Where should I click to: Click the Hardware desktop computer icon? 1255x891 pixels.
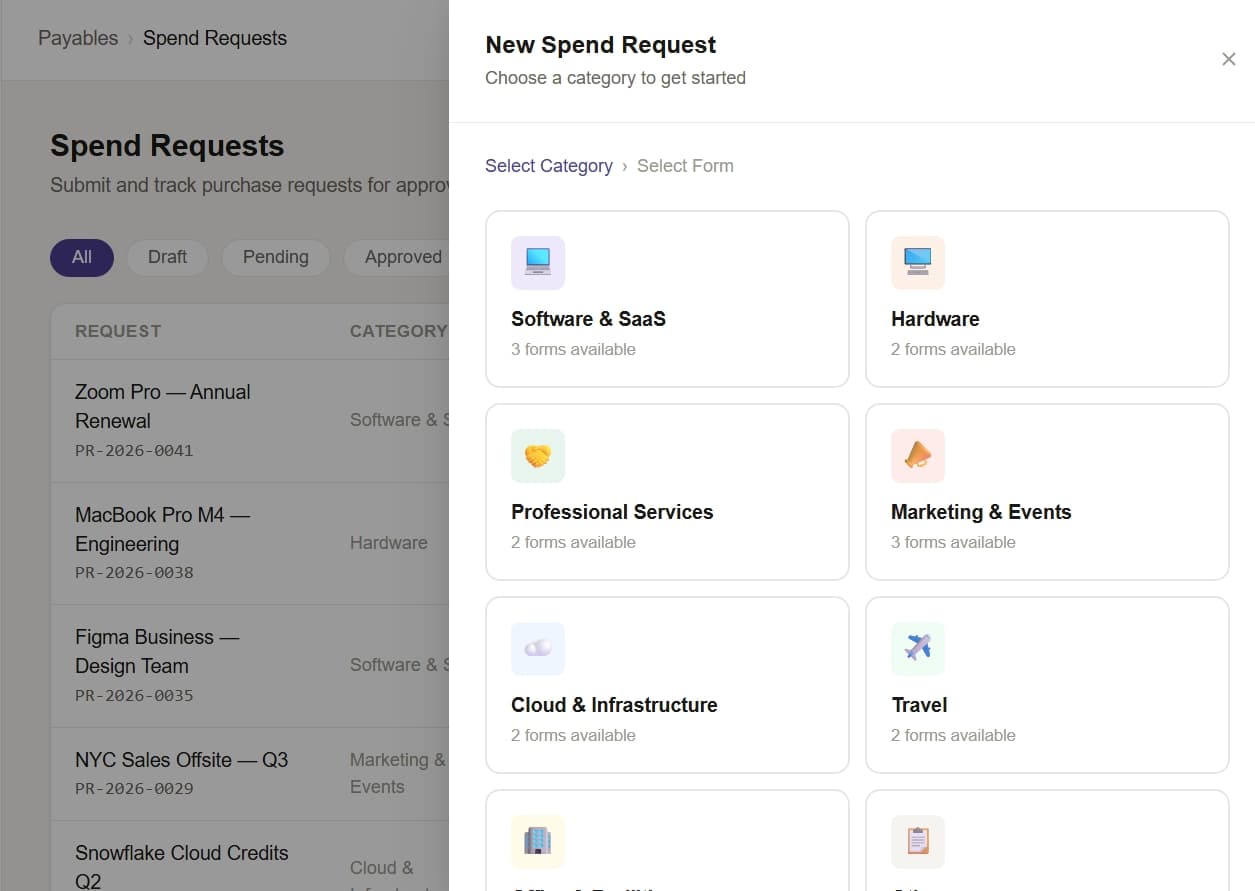click(x=918, y=263)
